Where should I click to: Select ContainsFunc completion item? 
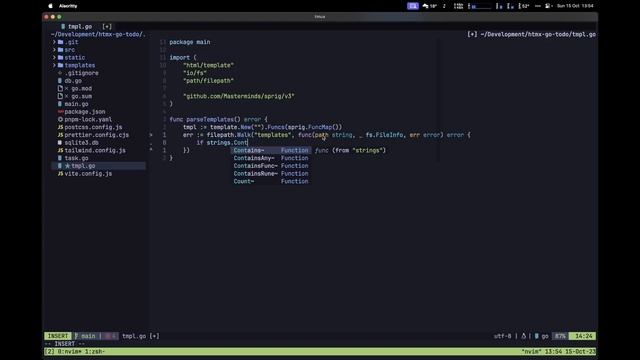pyautogui.click(x=271, y=166)
